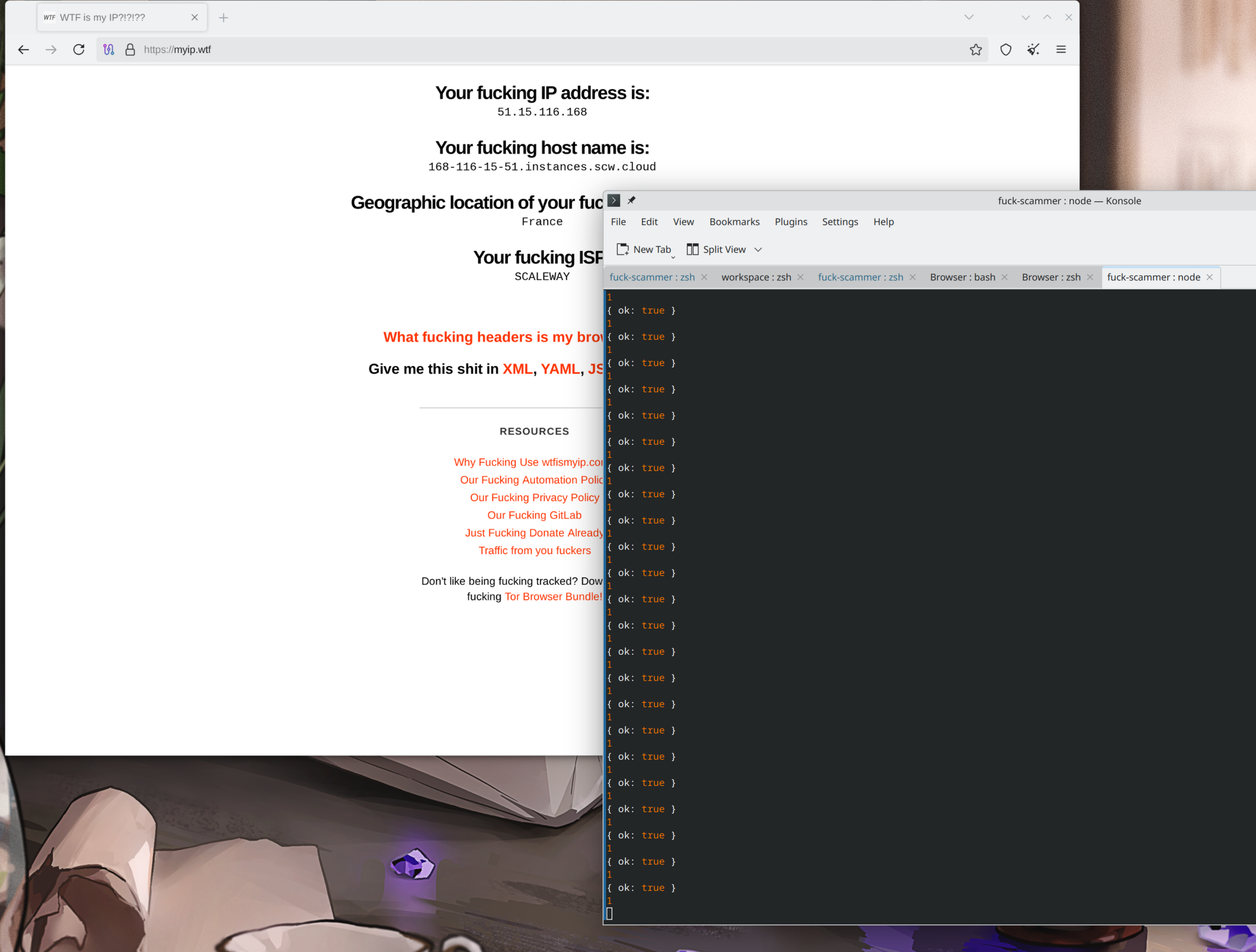Open Why Fucking Use wtfismyip.com link

pyautogui.click(x=528, y=462)
